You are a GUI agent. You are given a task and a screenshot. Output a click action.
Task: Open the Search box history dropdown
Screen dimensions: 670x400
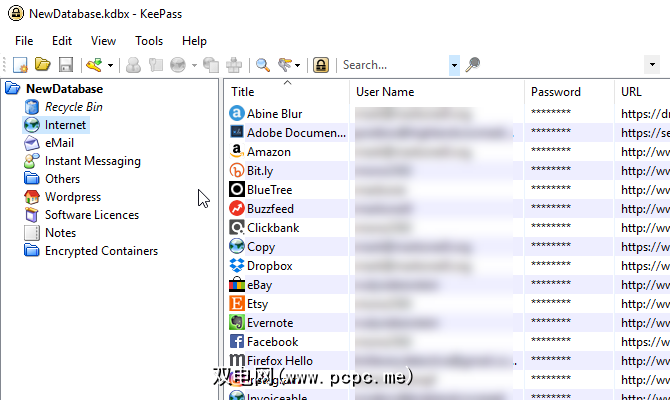[x=454, y=65]
